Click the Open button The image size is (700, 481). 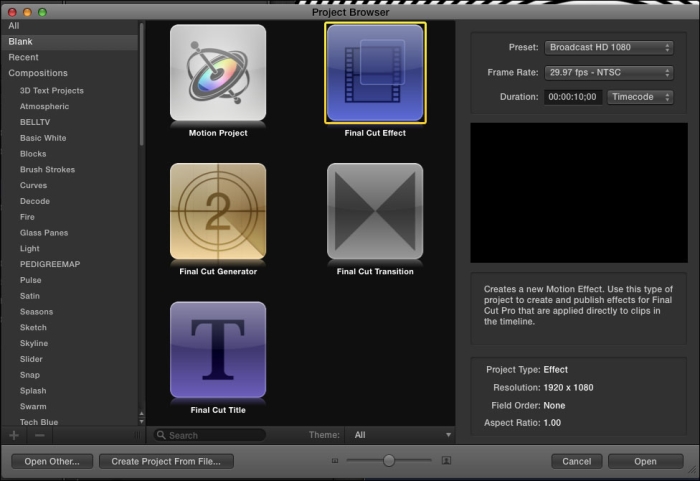(646, 461)
